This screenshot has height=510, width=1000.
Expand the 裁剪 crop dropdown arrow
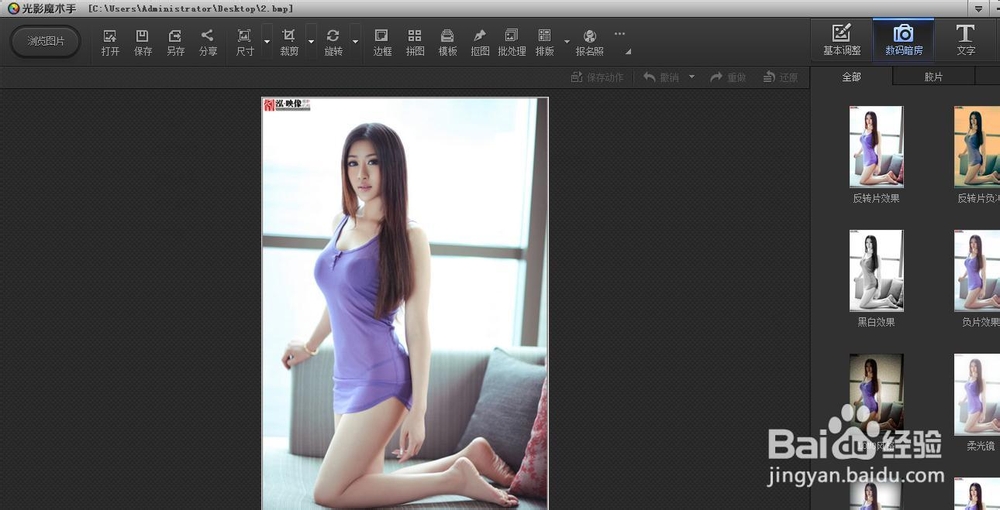pos(311,42)
